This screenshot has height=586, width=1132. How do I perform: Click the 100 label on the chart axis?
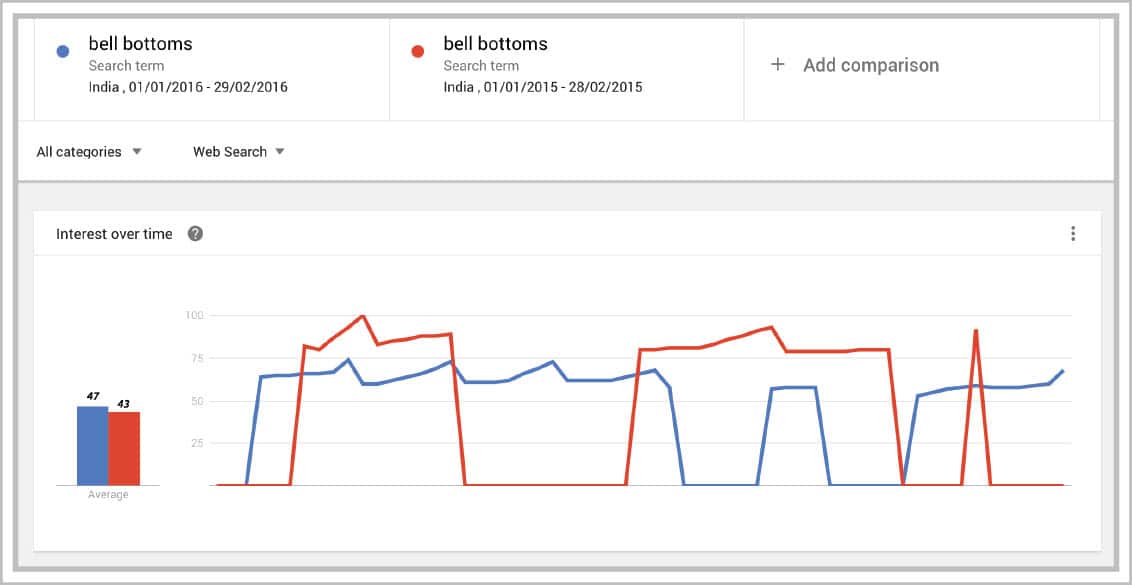click(x=193, y=316)
